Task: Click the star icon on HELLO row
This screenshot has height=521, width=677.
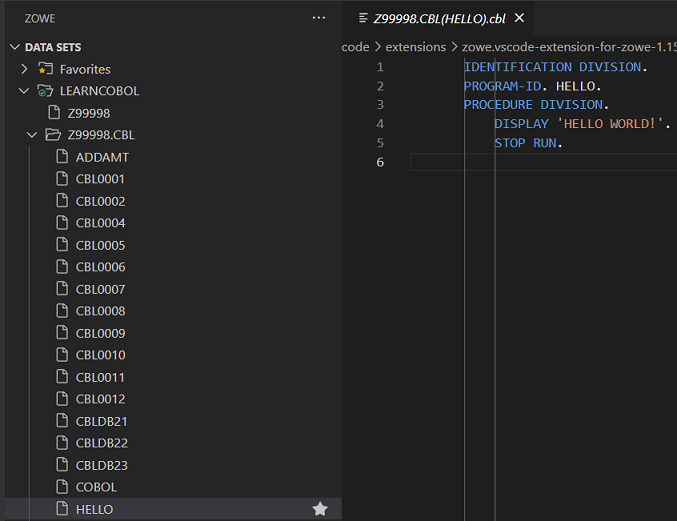Action: tap(320, 509)
